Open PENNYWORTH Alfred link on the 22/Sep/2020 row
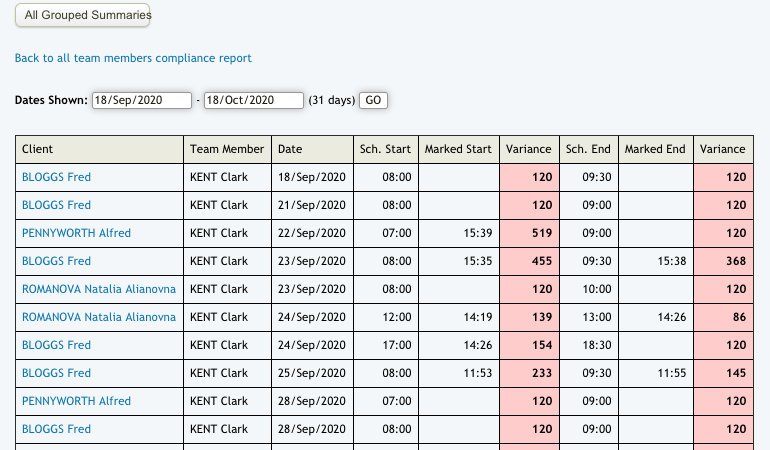The width and height of the screenshot is (770, 450). 76,233
